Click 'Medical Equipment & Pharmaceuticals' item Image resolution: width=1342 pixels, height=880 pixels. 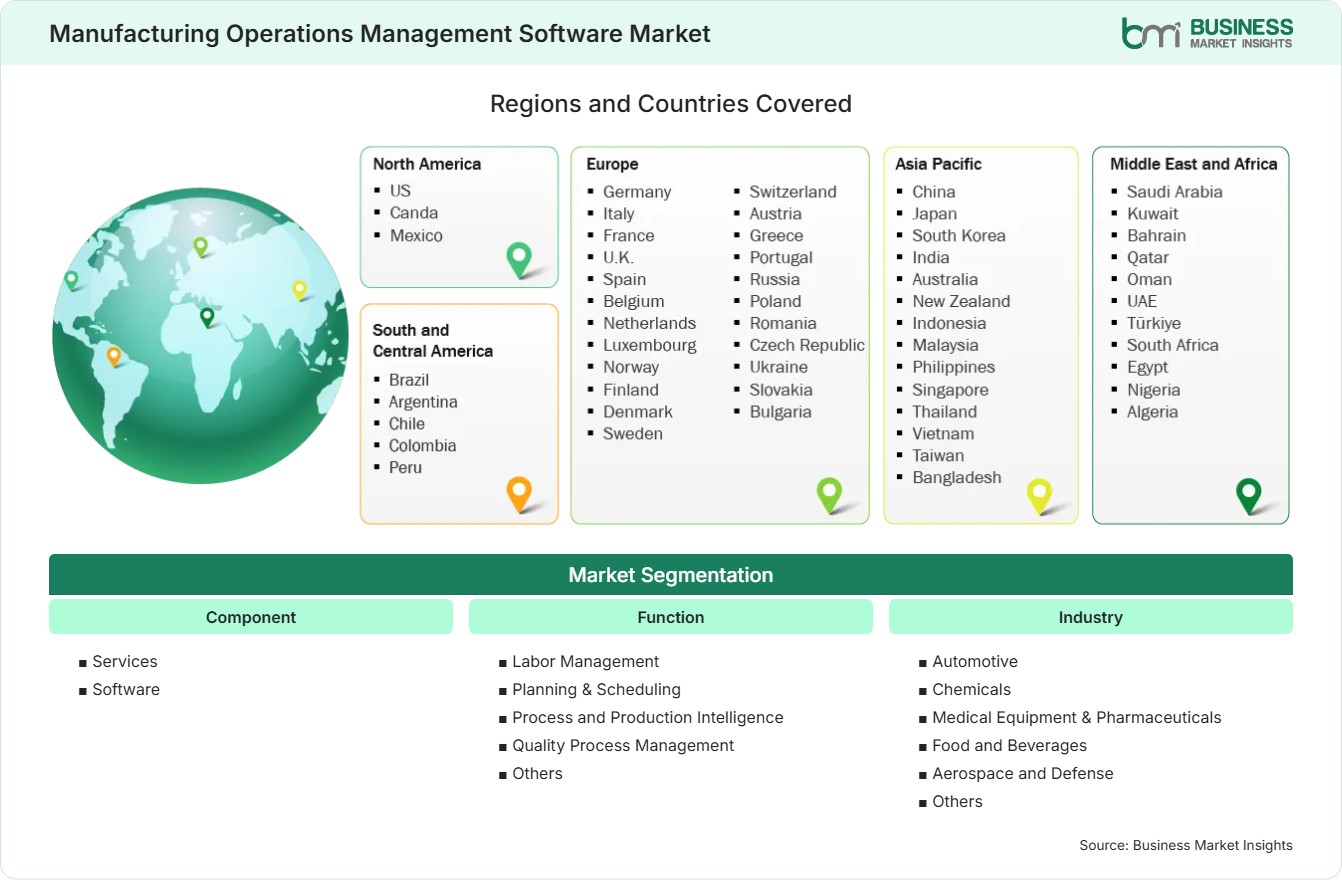pos(1077,717)
